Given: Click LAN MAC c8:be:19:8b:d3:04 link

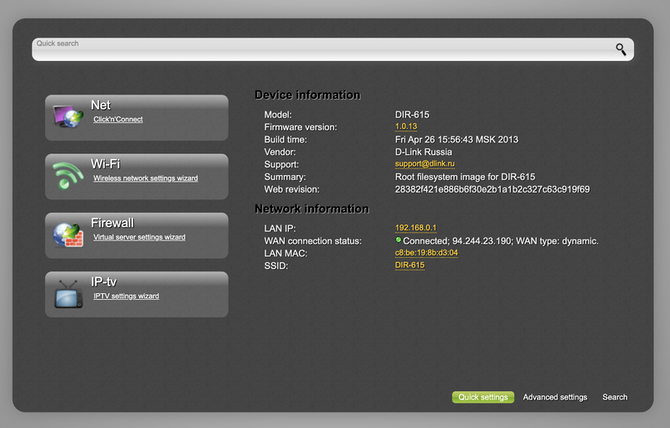Looking at the screenshot, I should pyautogui.click(x=426, y=252).
